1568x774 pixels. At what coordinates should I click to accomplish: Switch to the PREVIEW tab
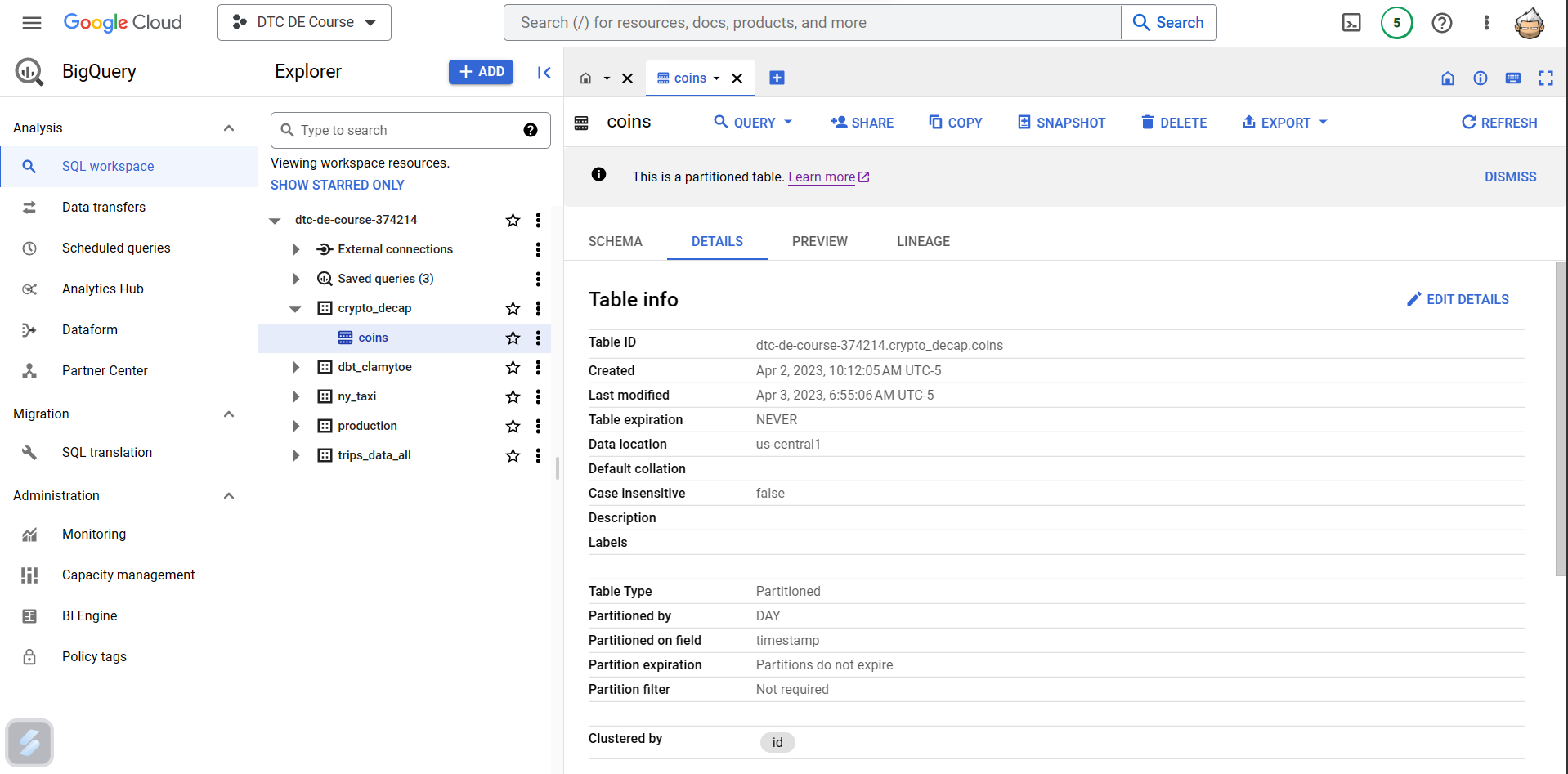(819, 241)
